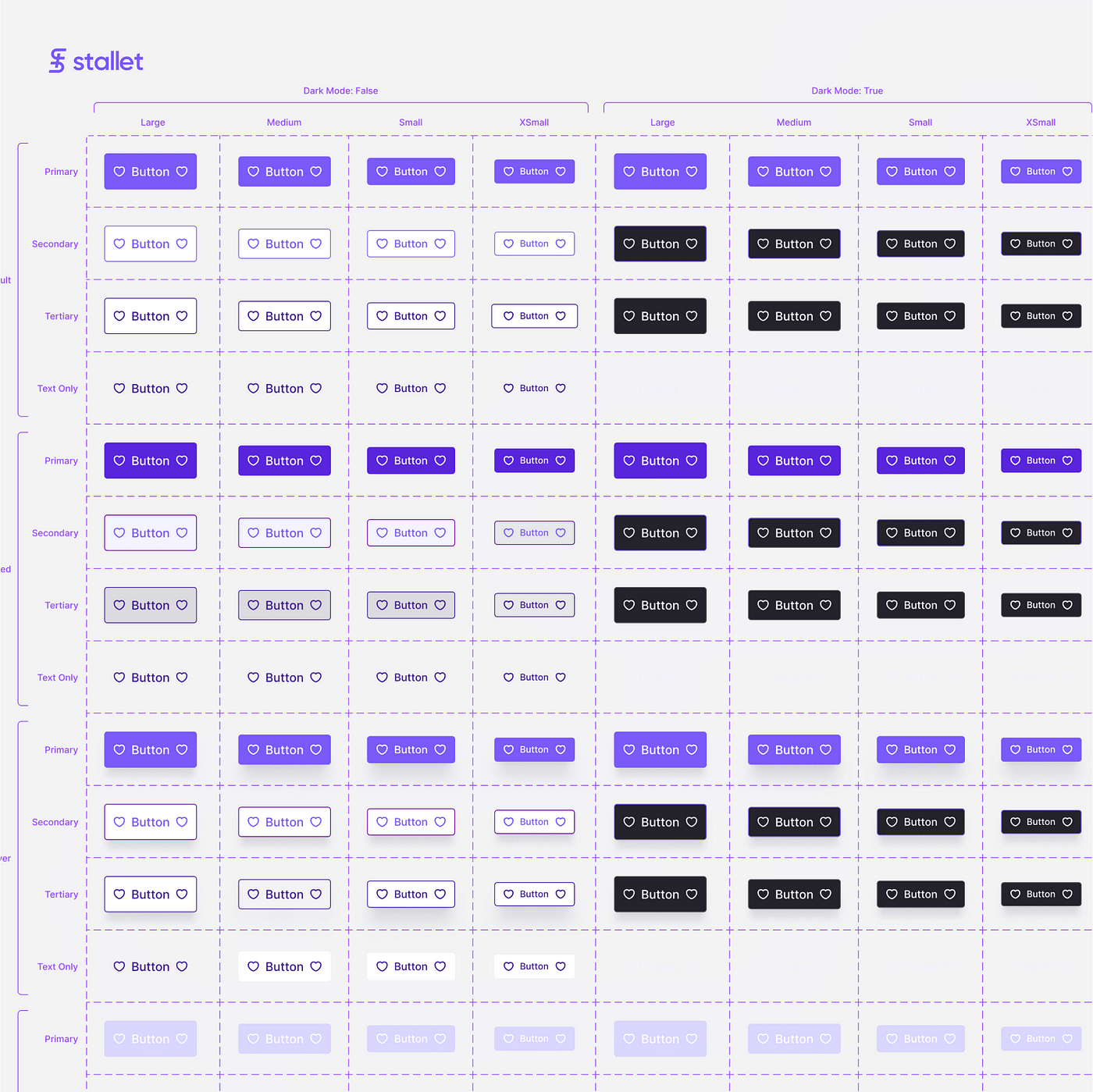Click the 'Dark Mode: True' header label
The image size is (1093, 1092).
(x=847, y=91)
